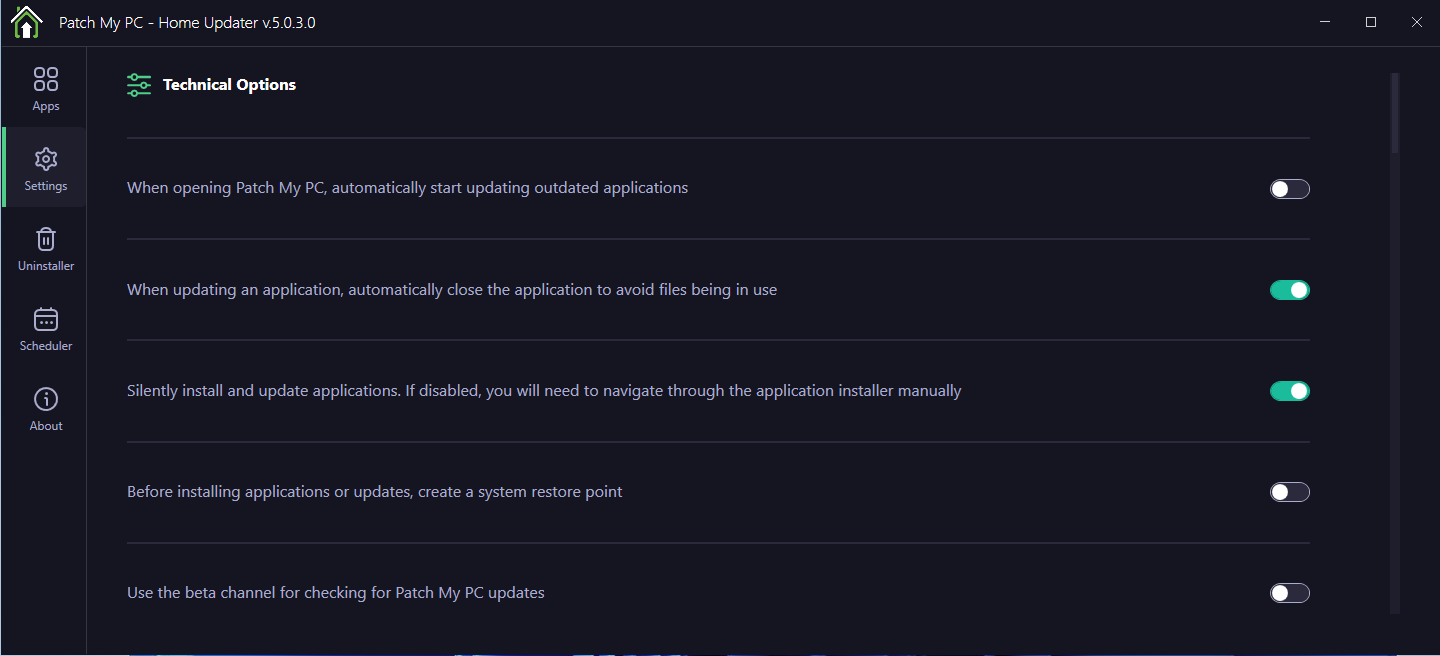This screenshot has width=1440, height=656.
Task: Maximize the Patch My PC window
Action: (x=1371, y=22)
